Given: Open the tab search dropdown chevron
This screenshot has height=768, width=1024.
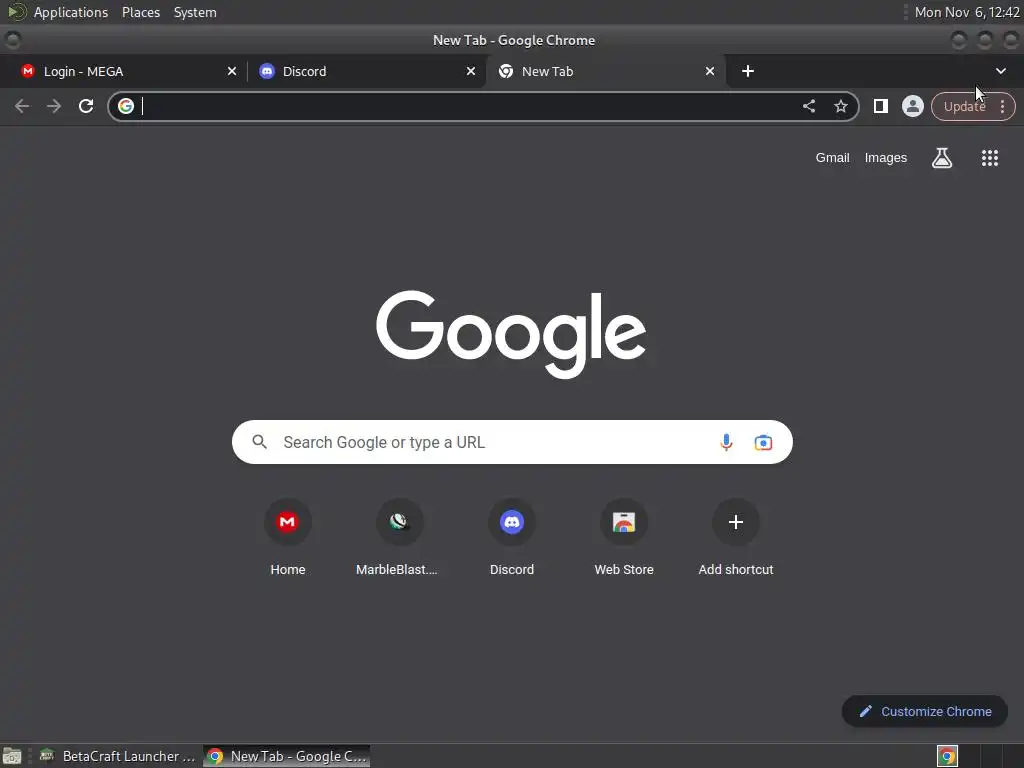Looking at the screenshot, I should [1000, 71].
